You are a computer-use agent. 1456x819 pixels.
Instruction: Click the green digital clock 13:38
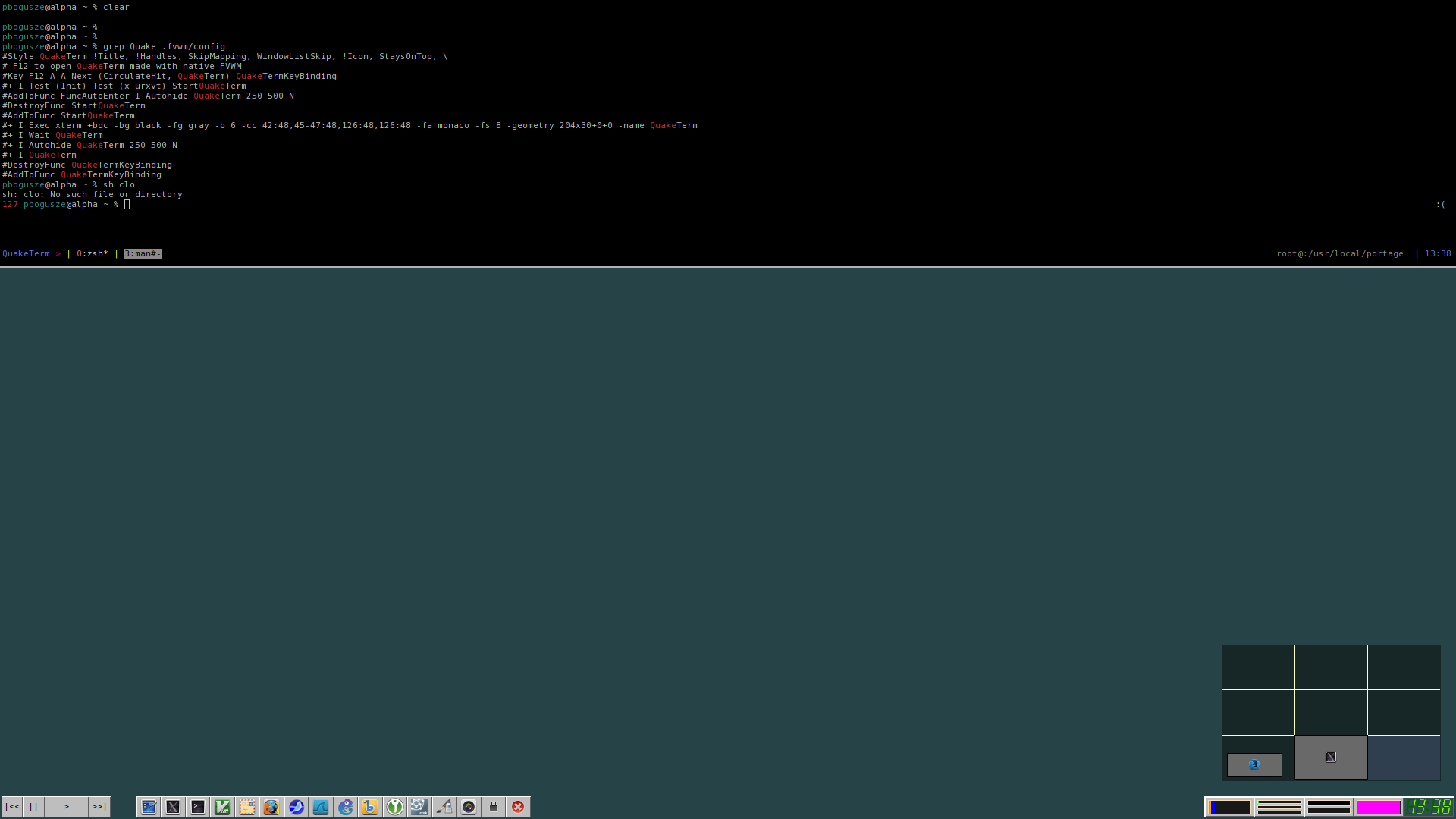point(1429,808)
